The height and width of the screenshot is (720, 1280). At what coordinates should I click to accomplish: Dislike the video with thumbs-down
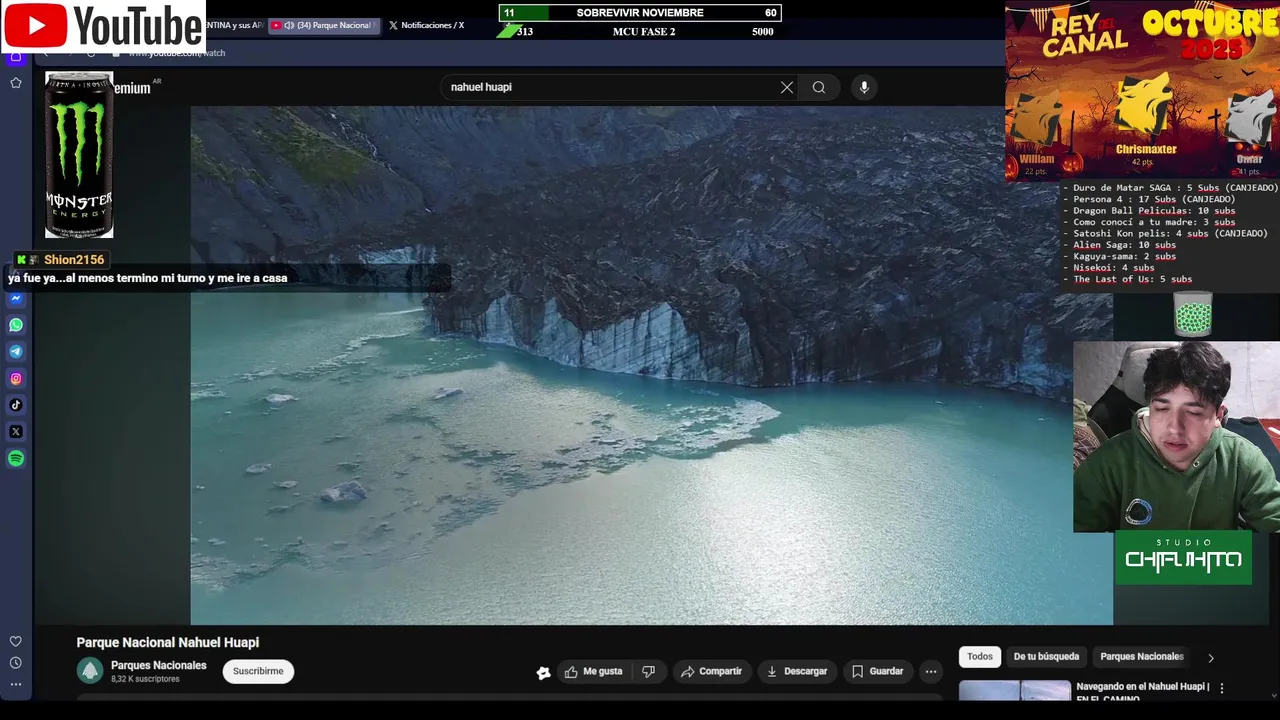point(648,672)
